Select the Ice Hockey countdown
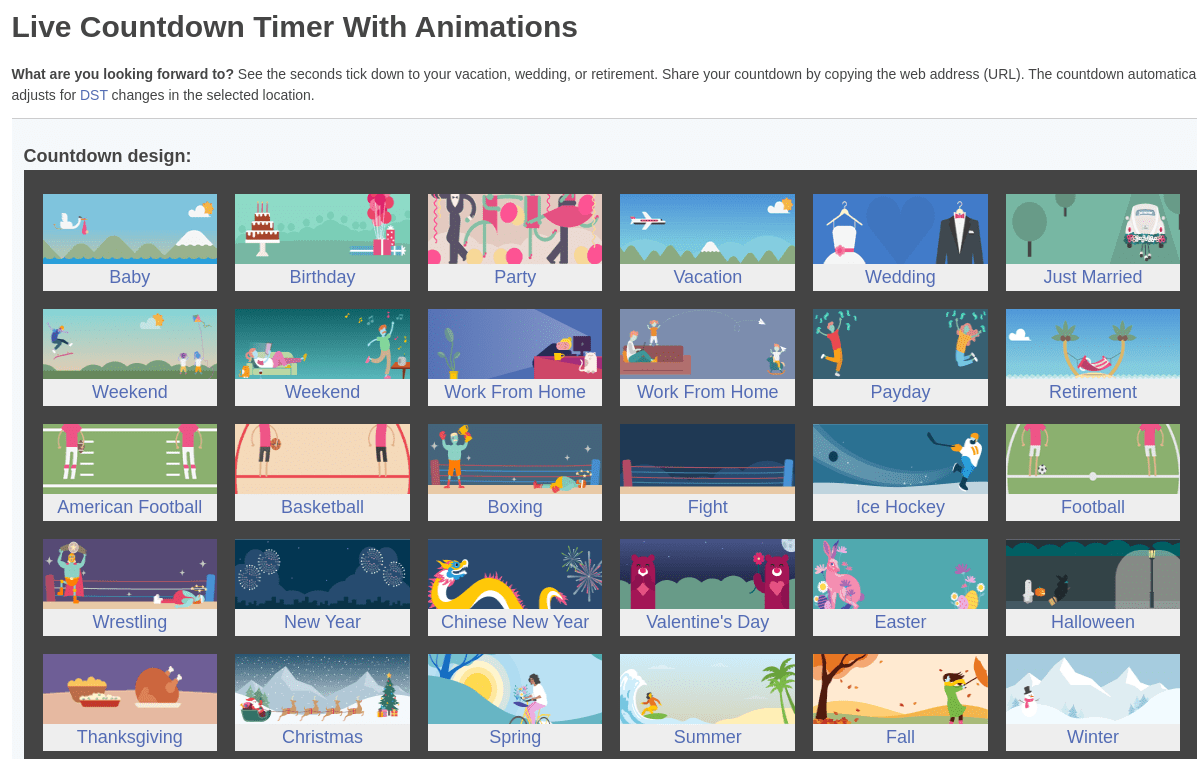1197x759 pixels. tap(899, 472)
